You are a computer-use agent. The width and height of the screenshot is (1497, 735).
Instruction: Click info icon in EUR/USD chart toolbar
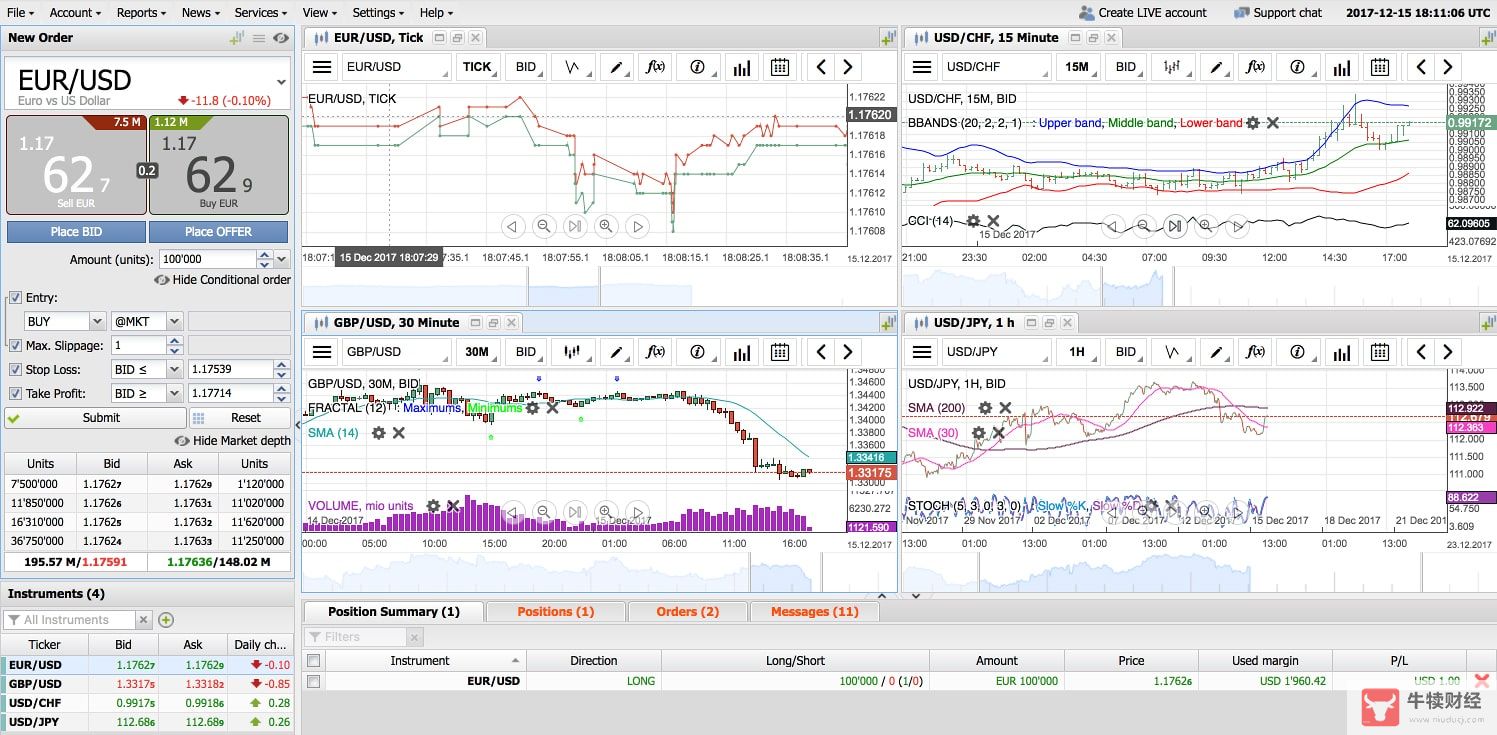(x=698, y=67)
